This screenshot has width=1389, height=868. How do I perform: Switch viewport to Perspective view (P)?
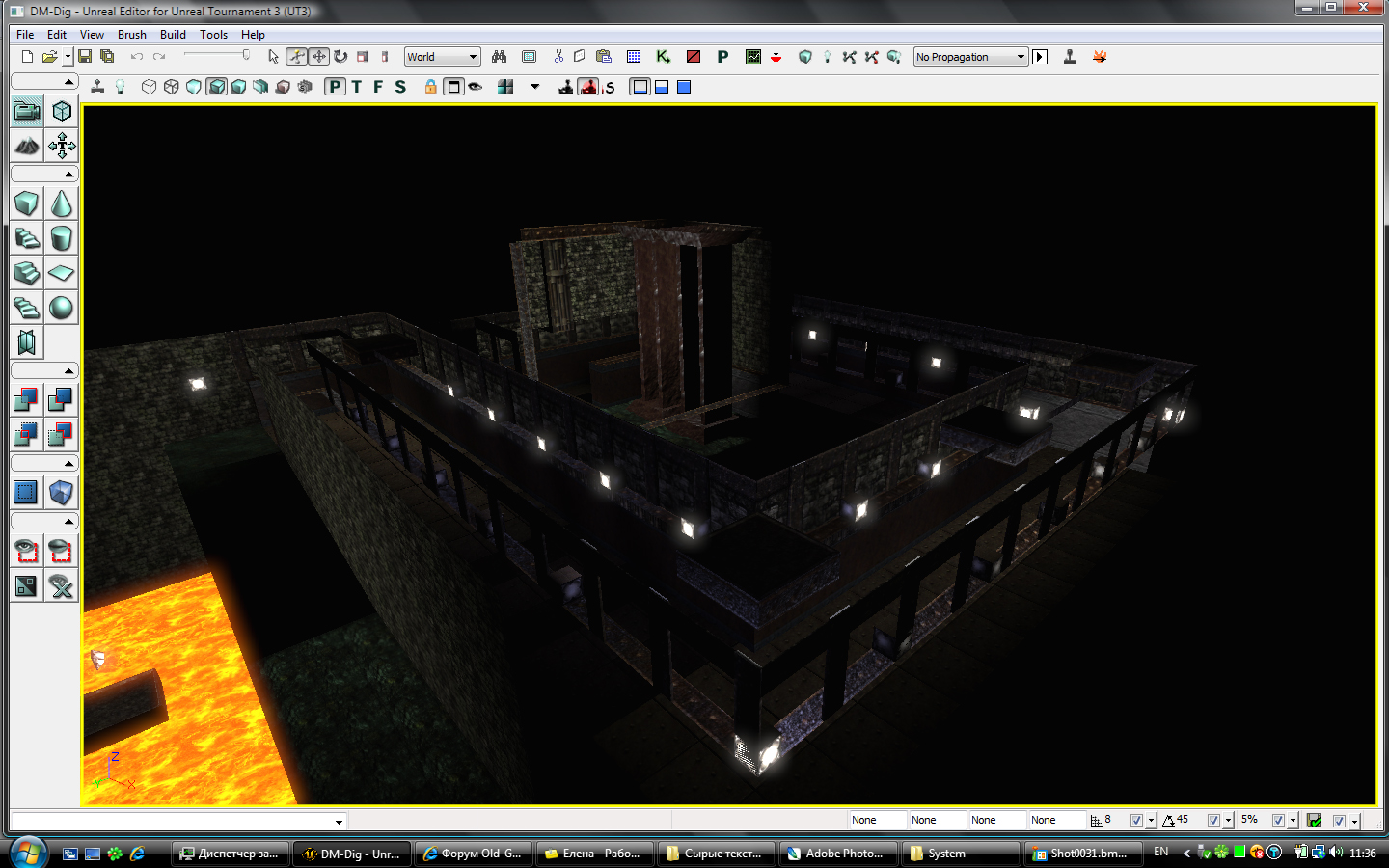(x=335, y=87)
